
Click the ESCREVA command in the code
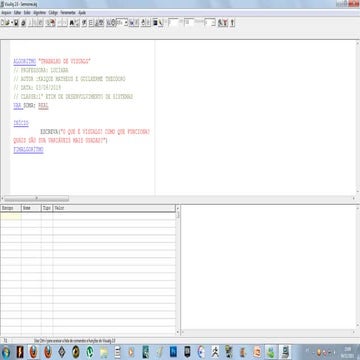(x=49, y=132)
